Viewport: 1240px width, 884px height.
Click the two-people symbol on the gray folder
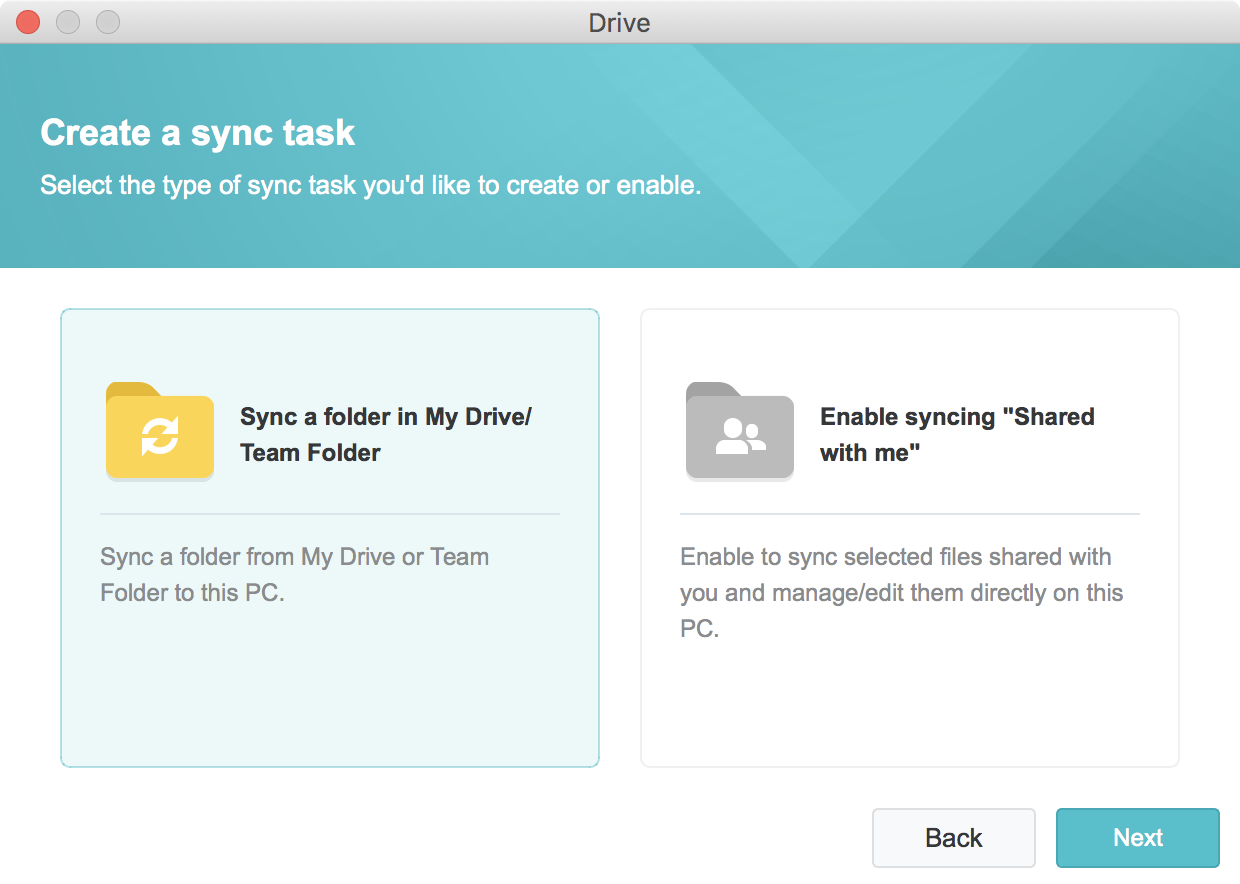tap(741, 437)
